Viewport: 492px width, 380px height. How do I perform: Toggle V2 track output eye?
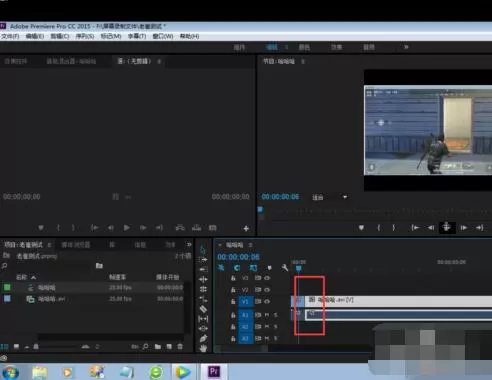267,290
